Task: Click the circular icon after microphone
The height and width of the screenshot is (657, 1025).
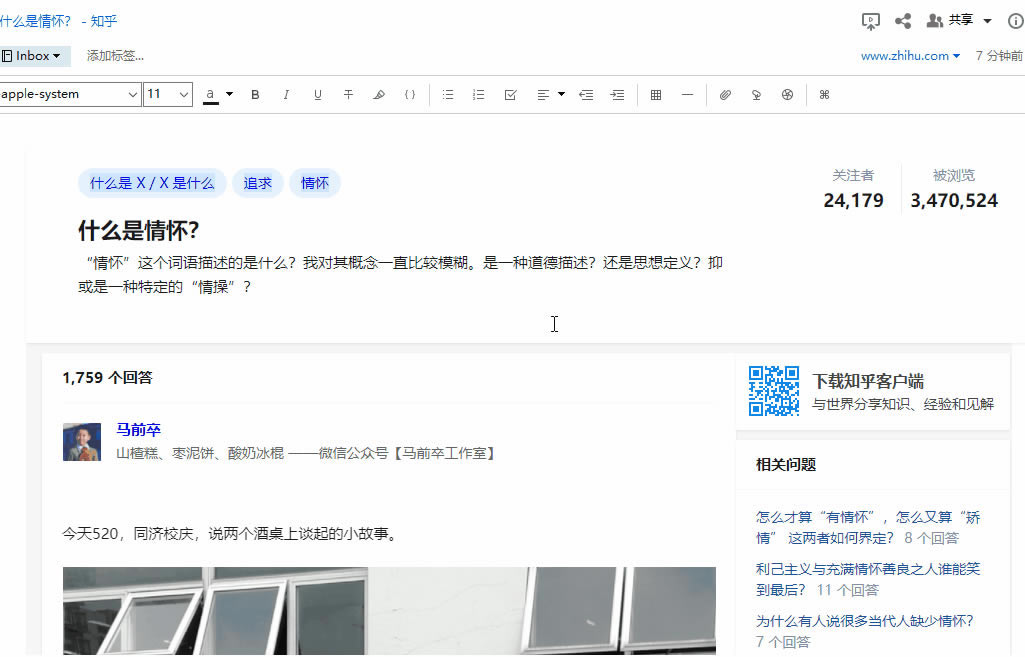Action: point(787,95)
